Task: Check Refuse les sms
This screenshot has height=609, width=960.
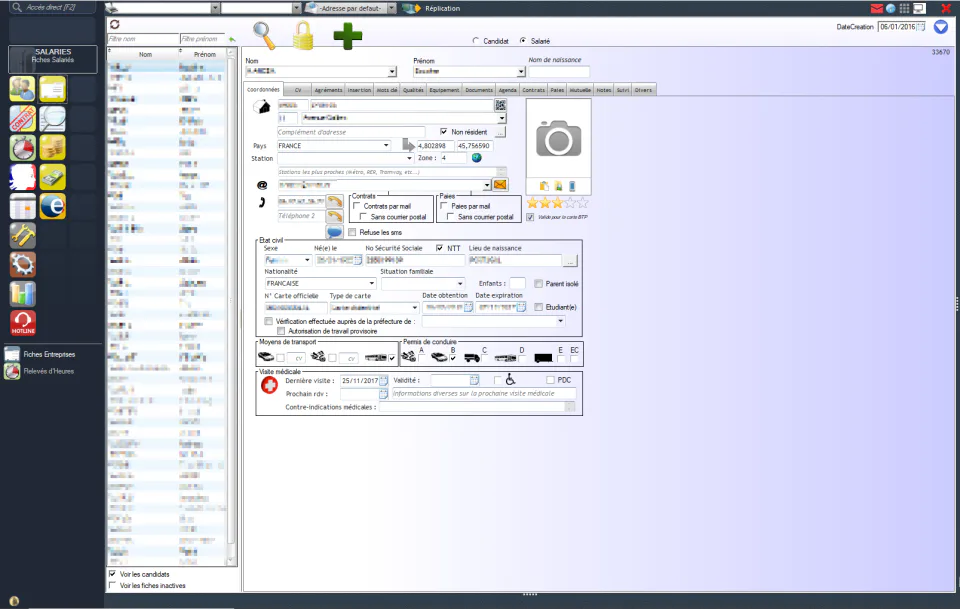Action: pyautogui.click(x=352, y=233)
